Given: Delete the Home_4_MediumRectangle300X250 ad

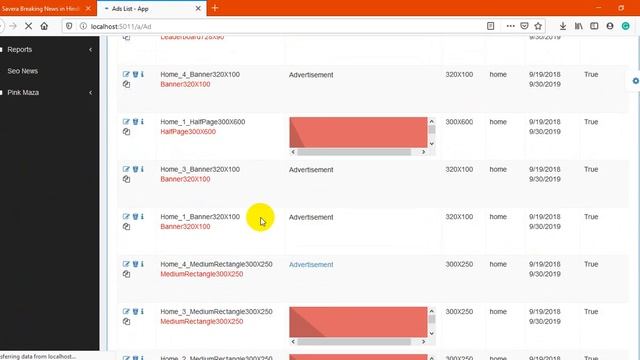Looking at the screenshot, I should tap(135, 264).
